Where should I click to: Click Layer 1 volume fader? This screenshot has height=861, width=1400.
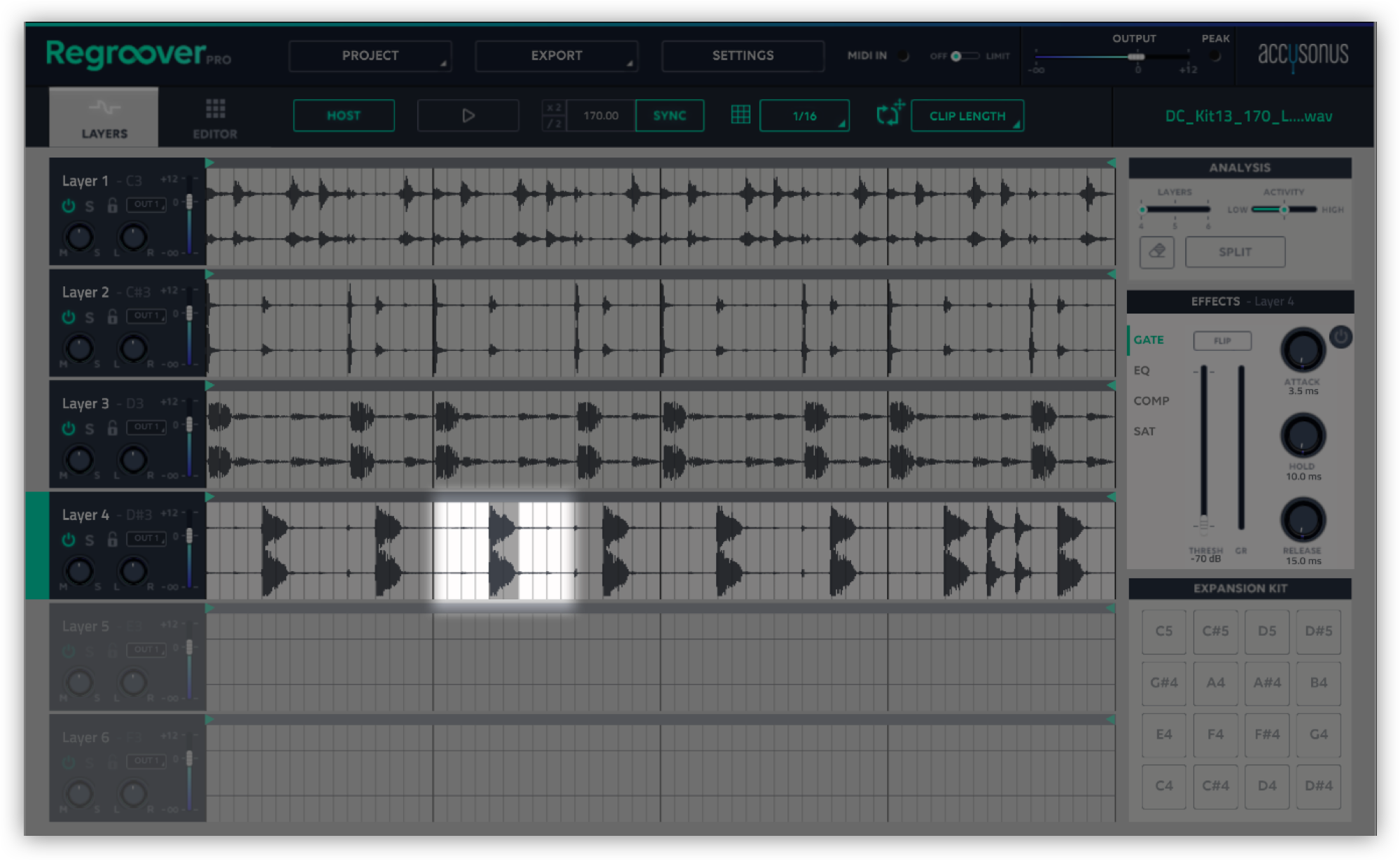click(189, 202)
